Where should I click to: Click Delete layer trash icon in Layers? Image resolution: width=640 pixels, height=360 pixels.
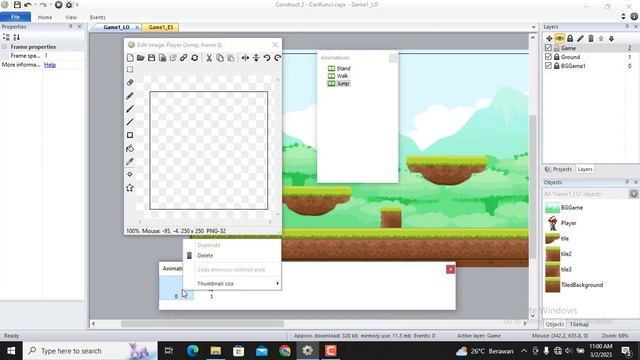click(591, 38)
